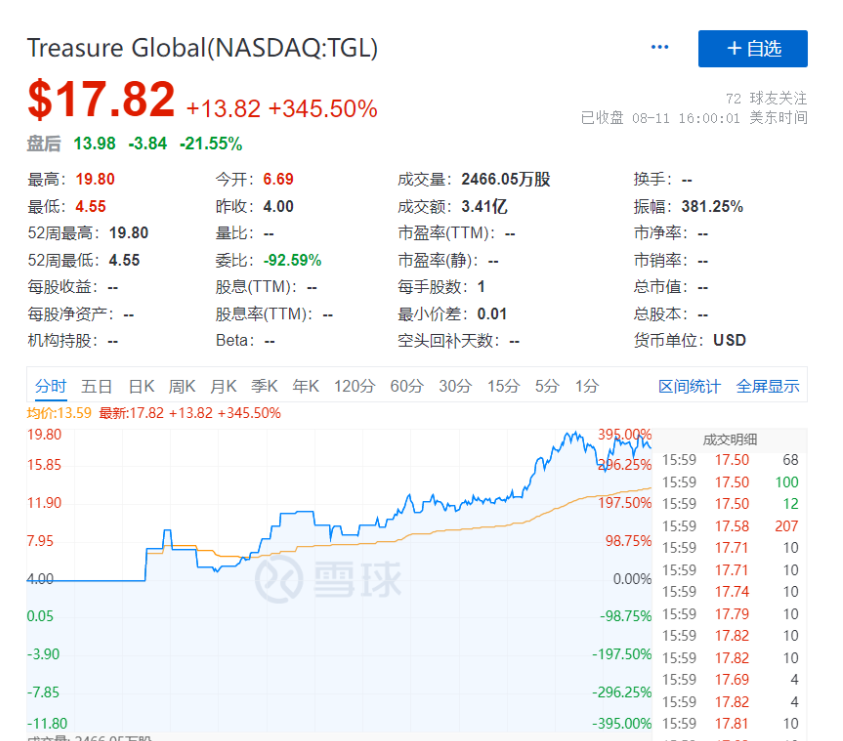Click the 成交额 value 3.41亿
The width and height of the screenshot is (843, 741).
click(484, 206)
